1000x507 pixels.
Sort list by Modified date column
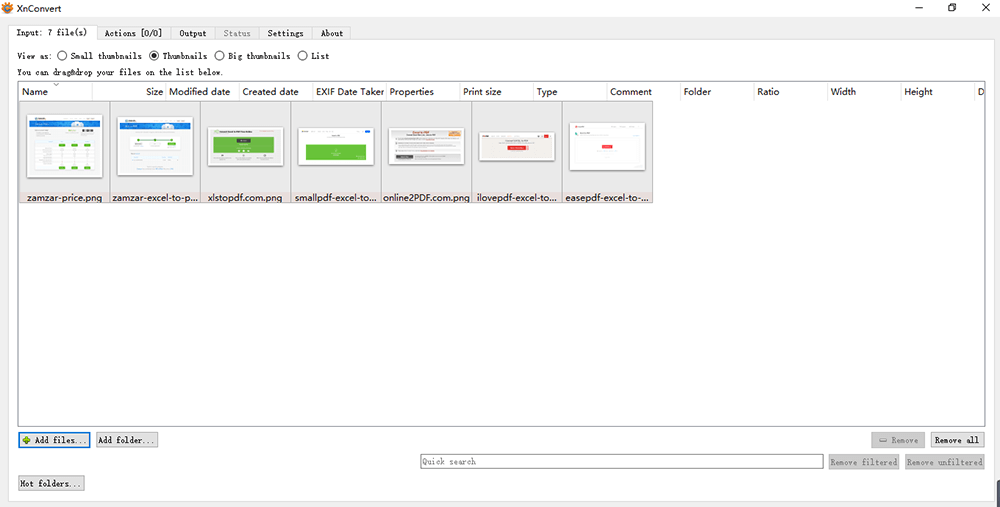point(200,92)
